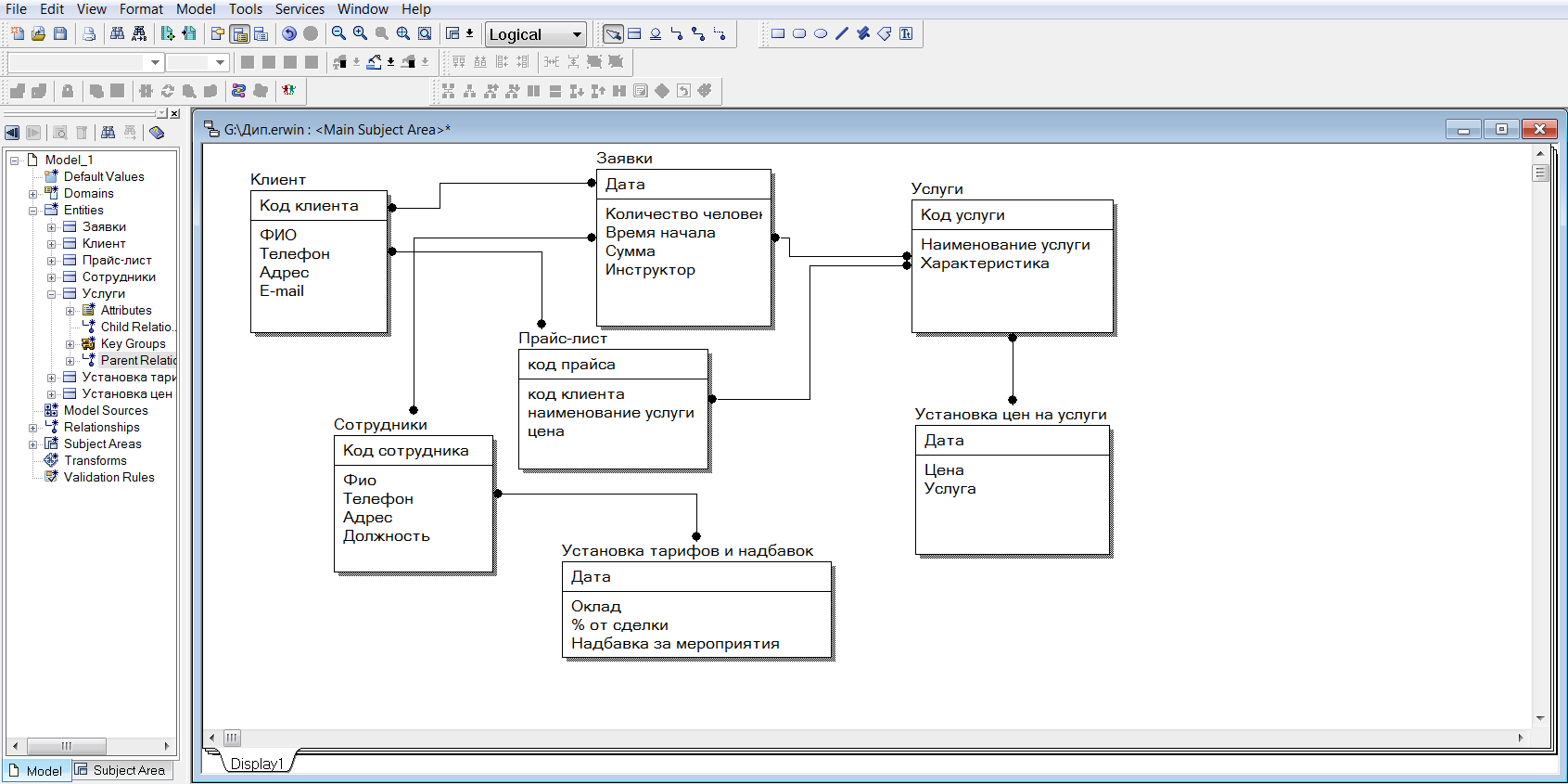Click the Zoom Out magnifier icon
1568x784 pixels.
coord(339,34)
